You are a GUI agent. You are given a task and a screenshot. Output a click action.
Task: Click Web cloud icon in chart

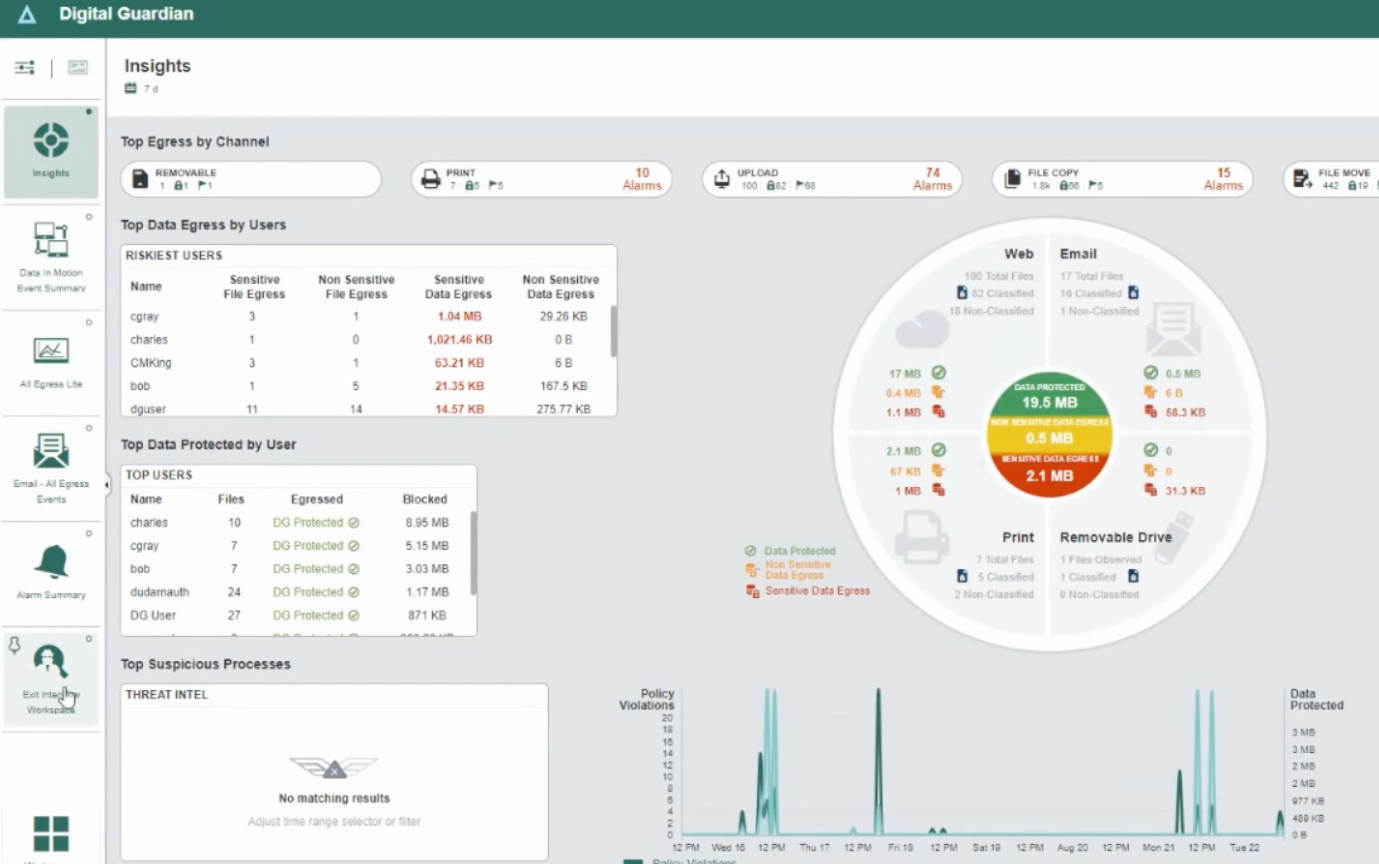(x=922, y=330)
